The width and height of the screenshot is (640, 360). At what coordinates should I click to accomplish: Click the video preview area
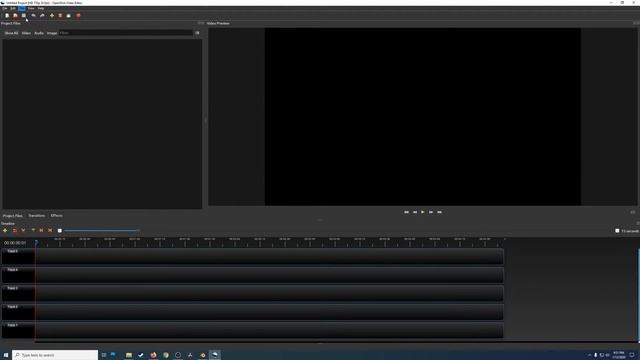(x=423, y=117)
